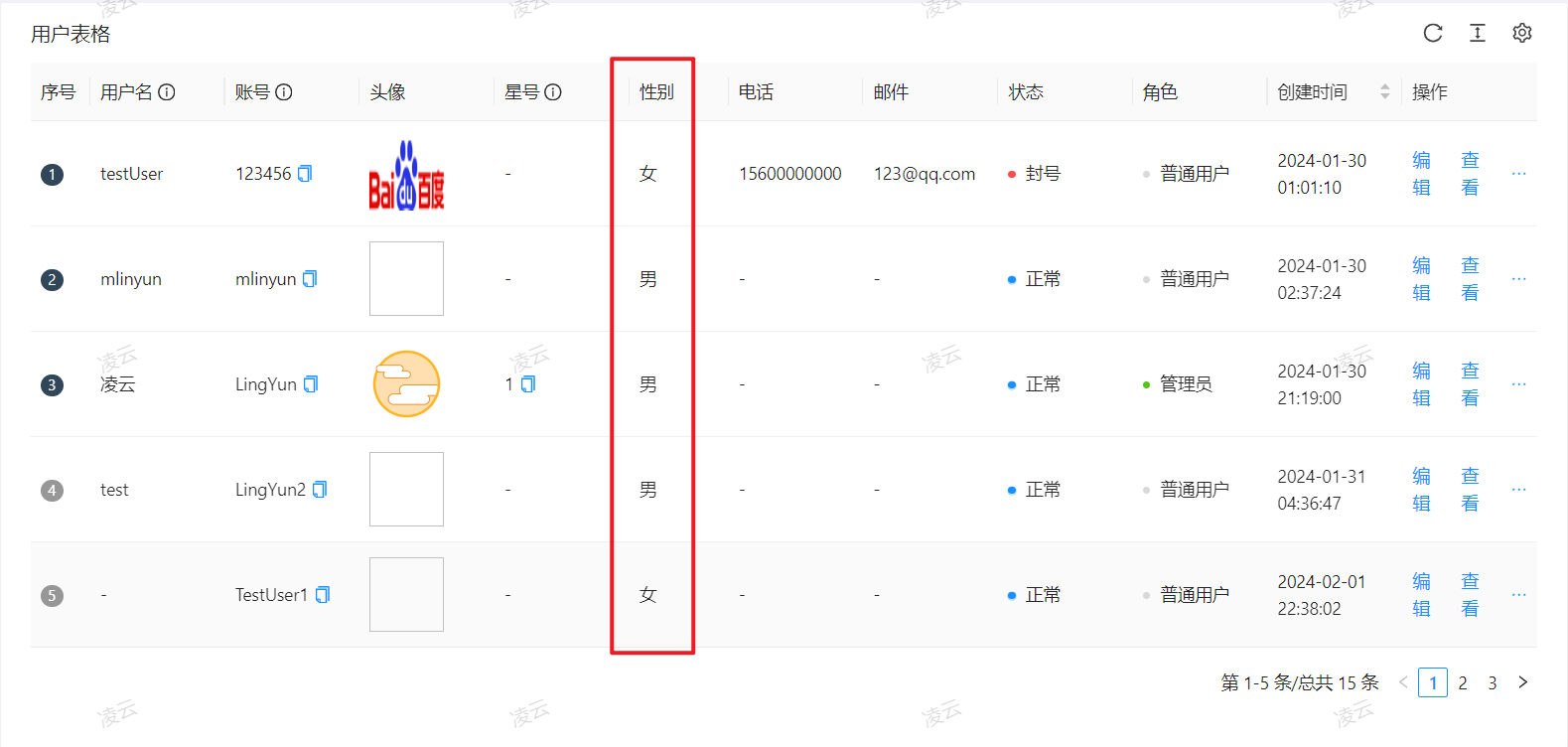Expand more actions for testUser row
1568x747 pixels.
pos(1518,174)
